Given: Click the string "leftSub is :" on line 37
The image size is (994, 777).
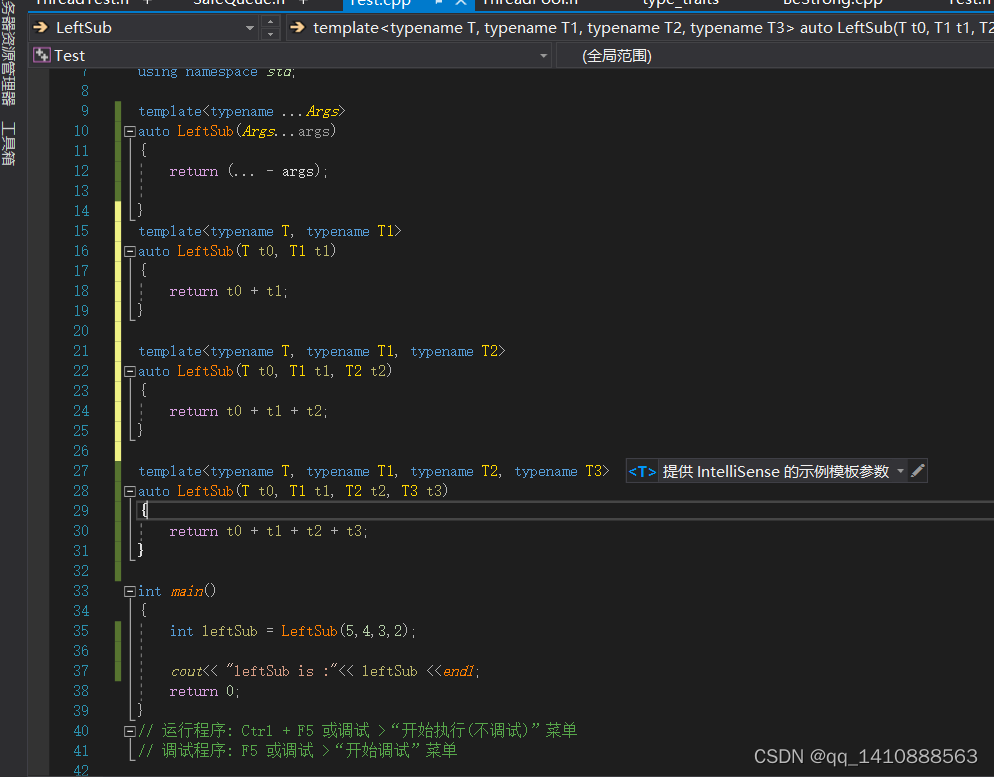Looking at the screenshot, I should 282,671.
